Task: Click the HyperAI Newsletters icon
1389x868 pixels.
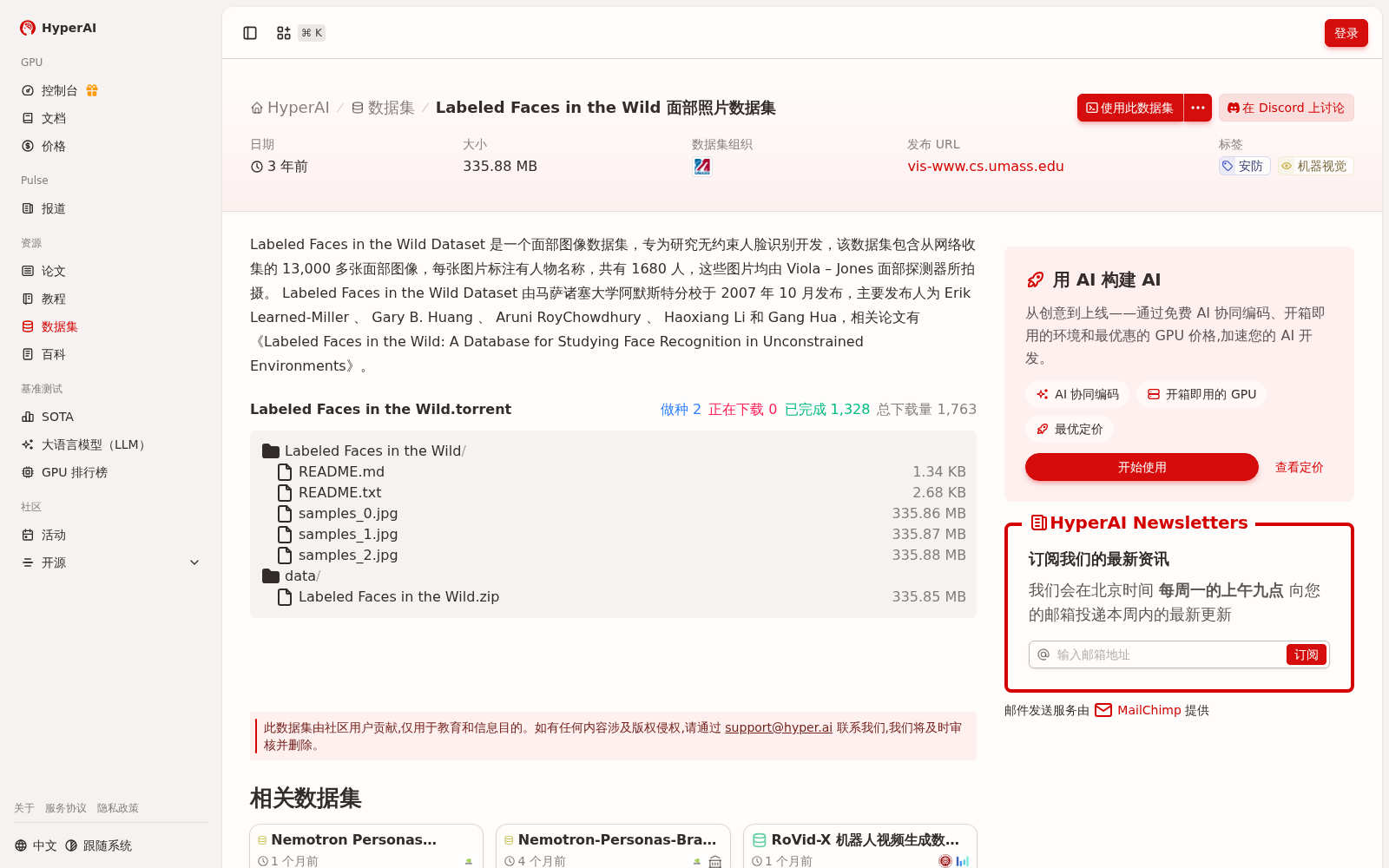Action: [1038, 523]
